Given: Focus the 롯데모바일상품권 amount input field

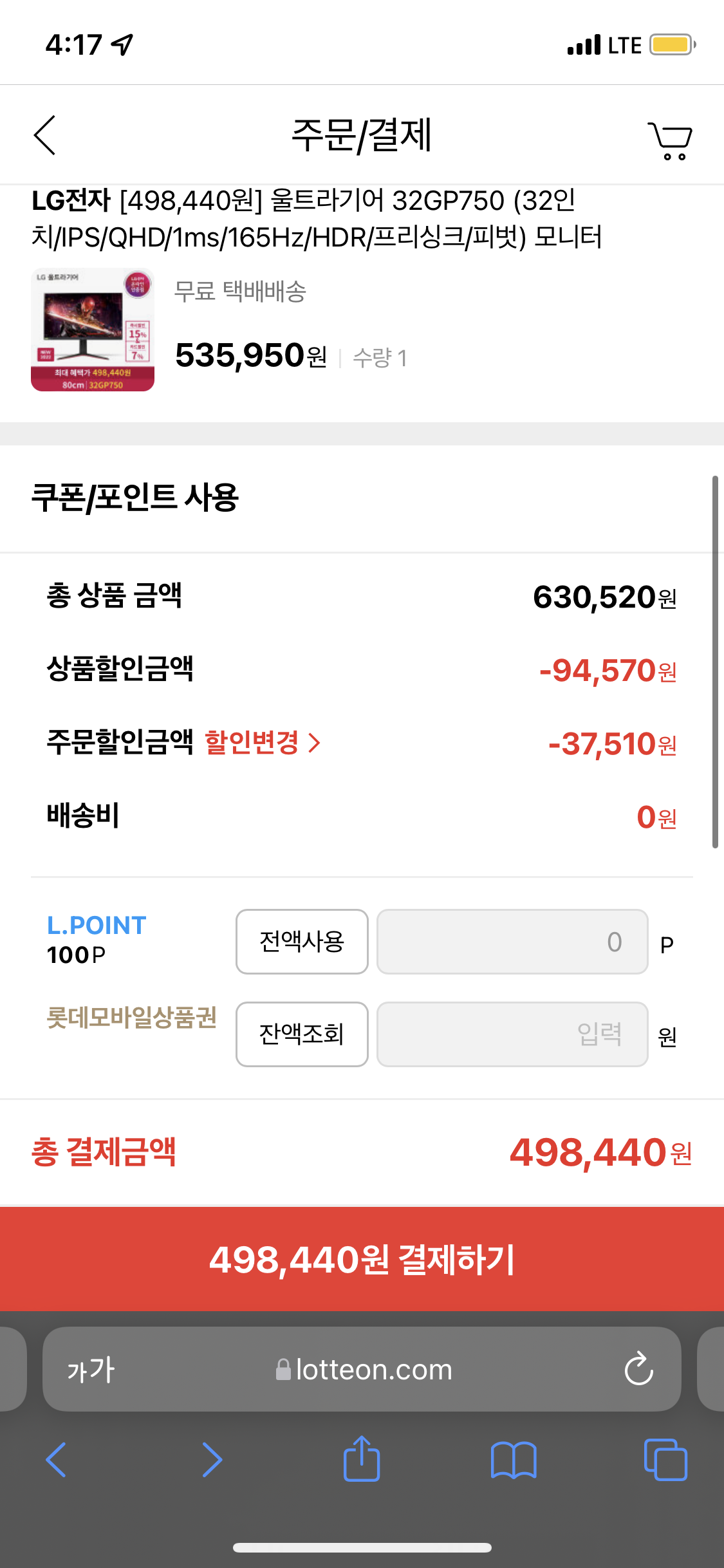Looking at the screenshot, I should [512, 1034].
